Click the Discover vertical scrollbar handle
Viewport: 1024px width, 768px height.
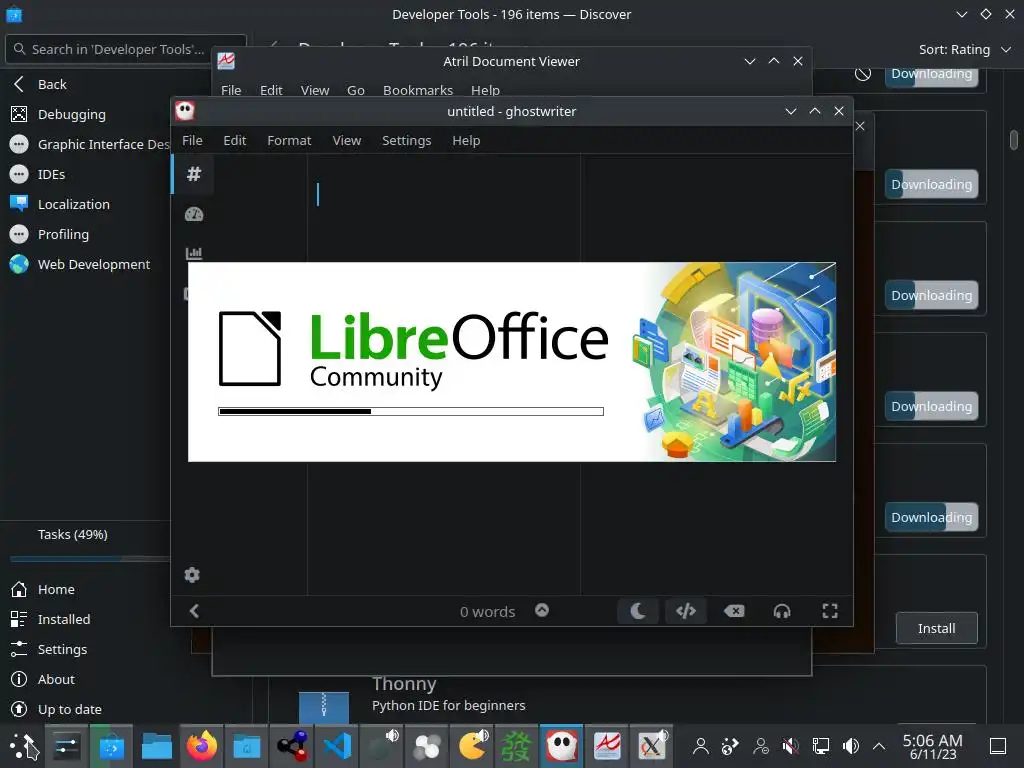(1014, 140)
